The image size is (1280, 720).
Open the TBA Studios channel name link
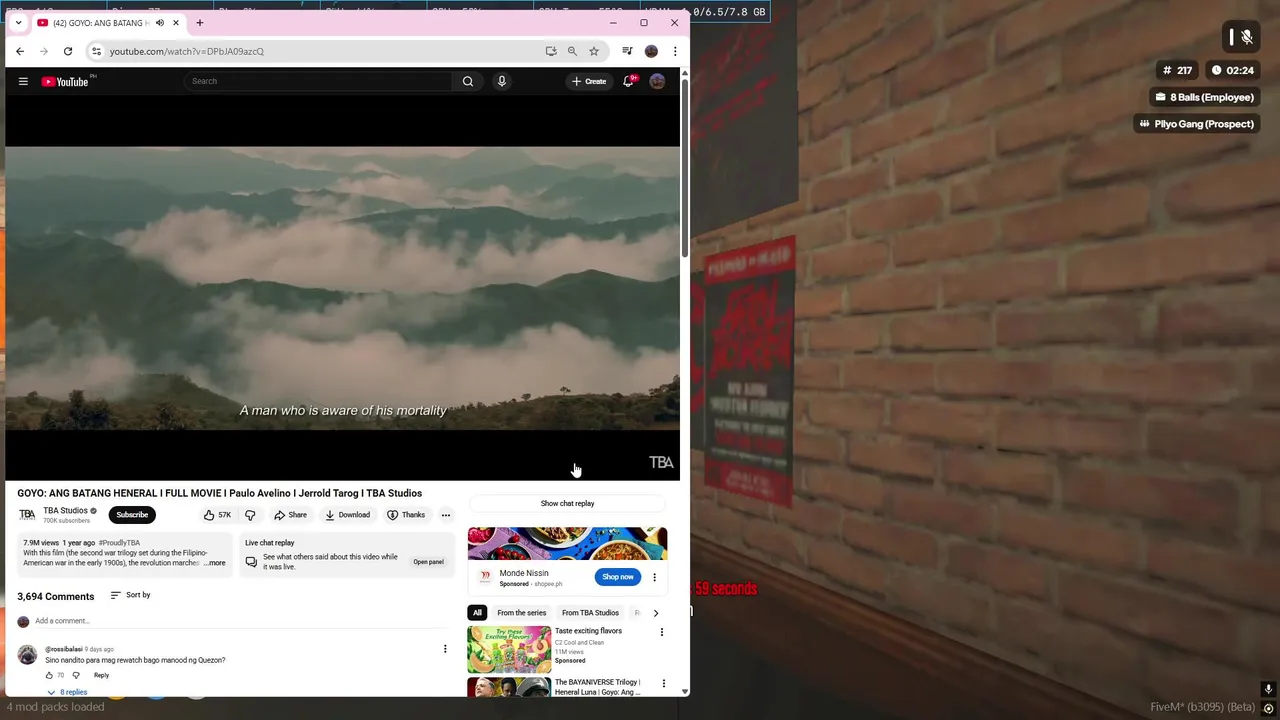coord(65,511)
